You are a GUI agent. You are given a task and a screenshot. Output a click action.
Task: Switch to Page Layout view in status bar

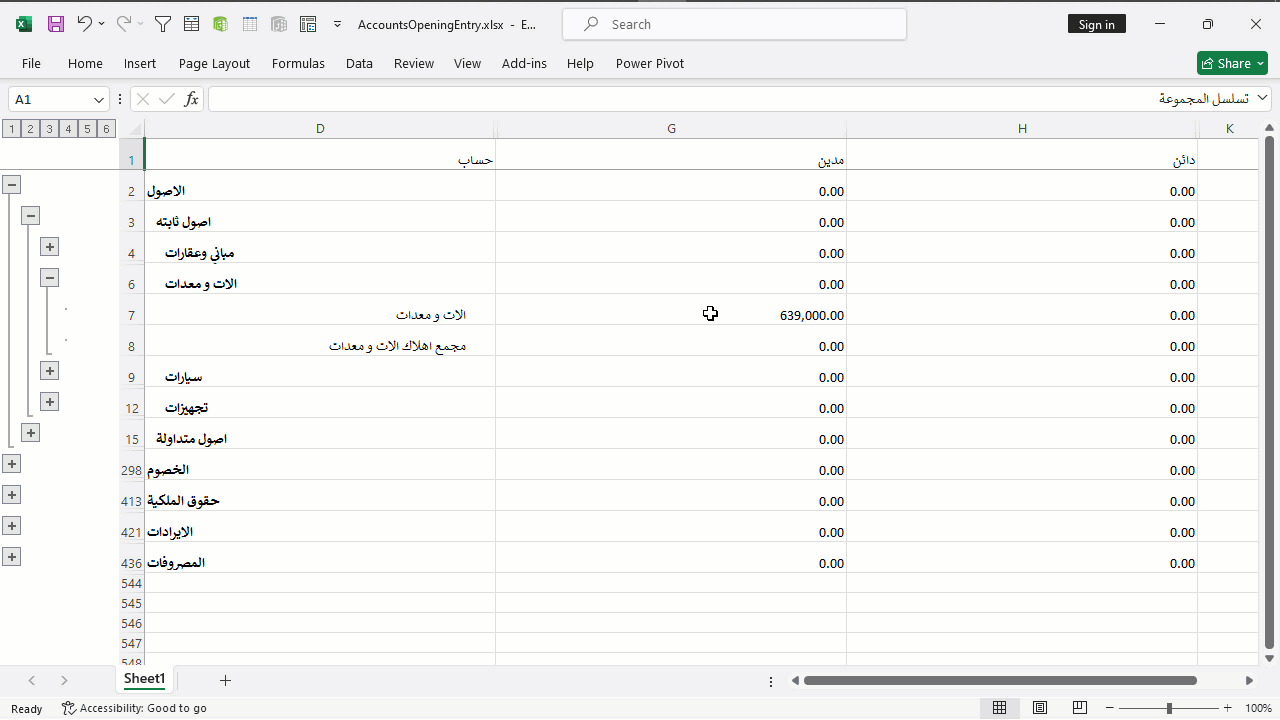click(x=1040, y=708)
